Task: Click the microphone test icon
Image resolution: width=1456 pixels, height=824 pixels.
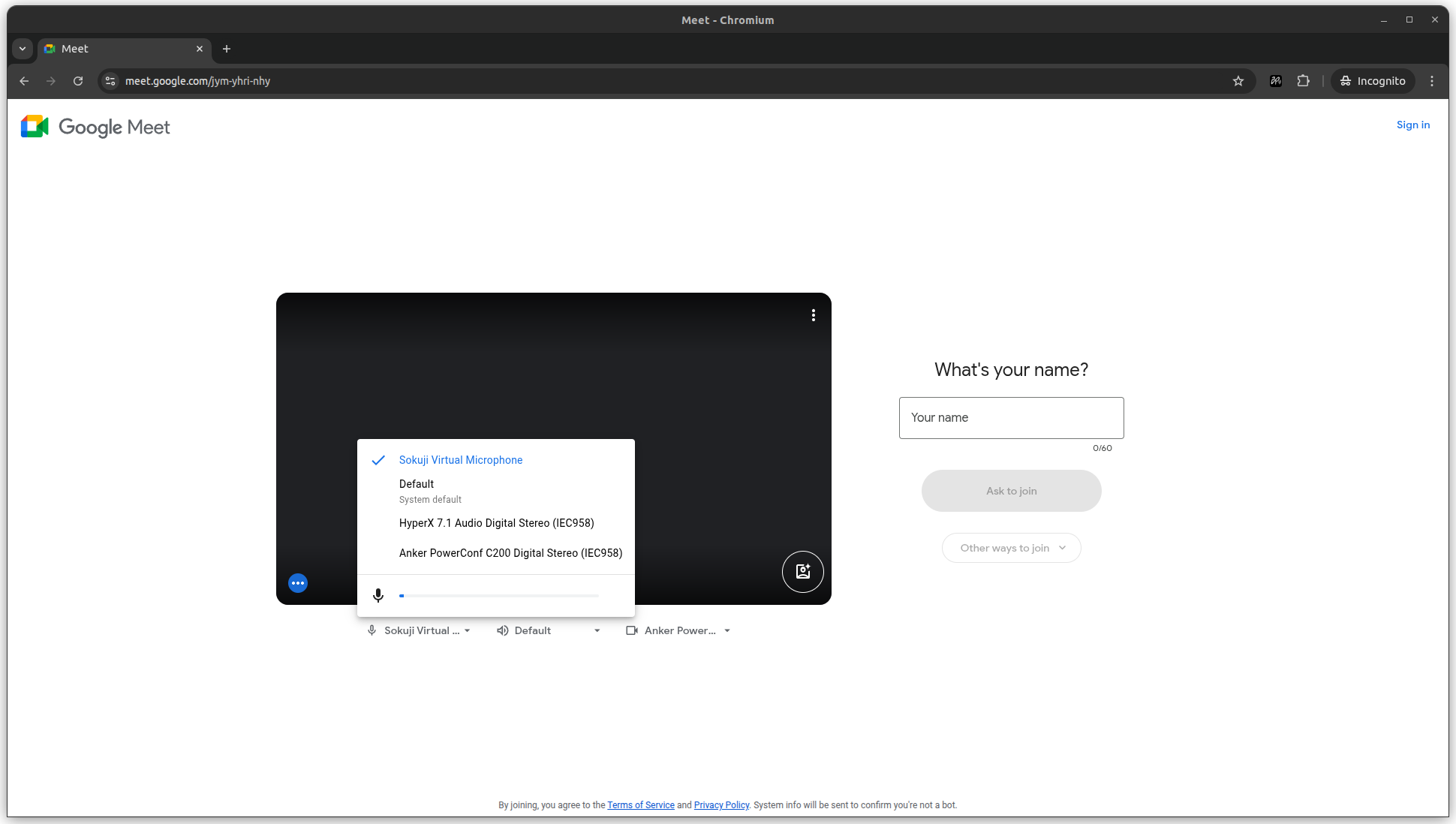Action: point(378,595)
